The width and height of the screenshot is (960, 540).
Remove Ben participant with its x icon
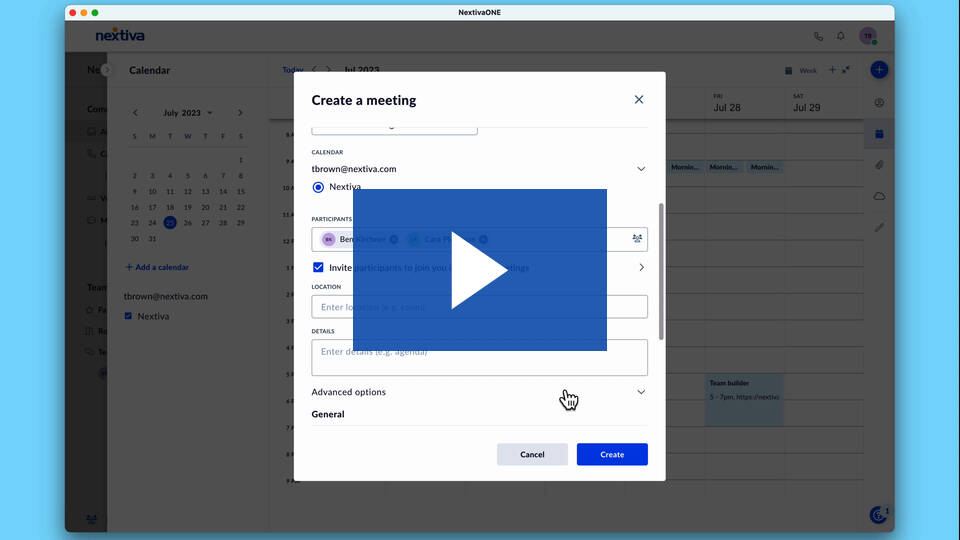coord(394,239)
